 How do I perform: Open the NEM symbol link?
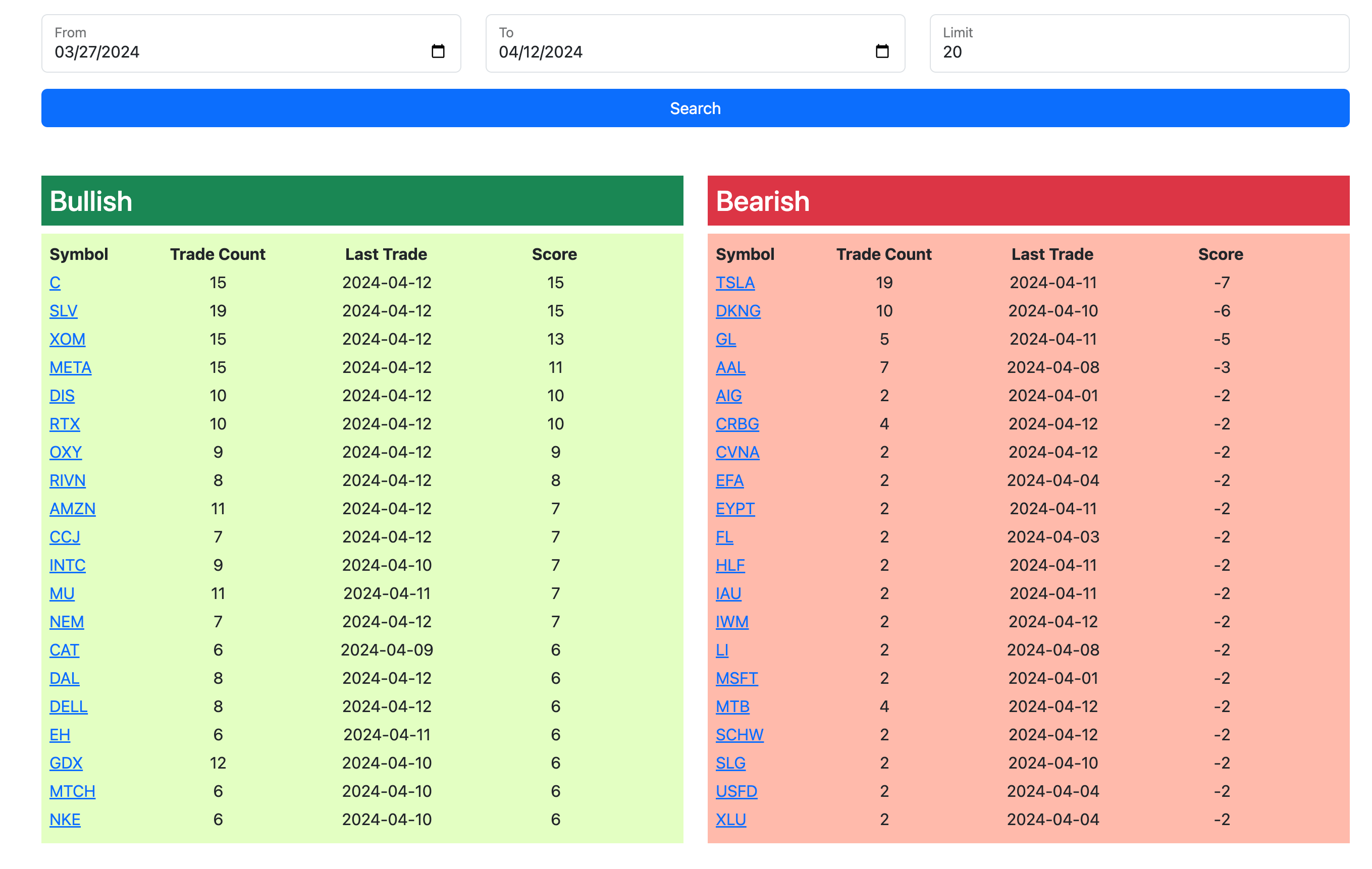(67, 622)
